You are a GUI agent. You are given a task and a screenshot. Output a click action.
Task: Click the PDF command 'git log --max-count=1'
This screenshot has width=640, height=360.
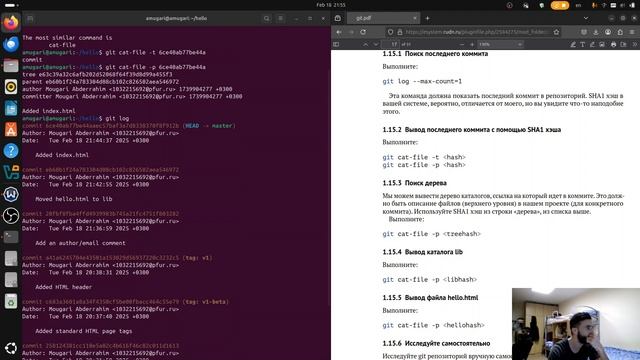coord(422,81)
